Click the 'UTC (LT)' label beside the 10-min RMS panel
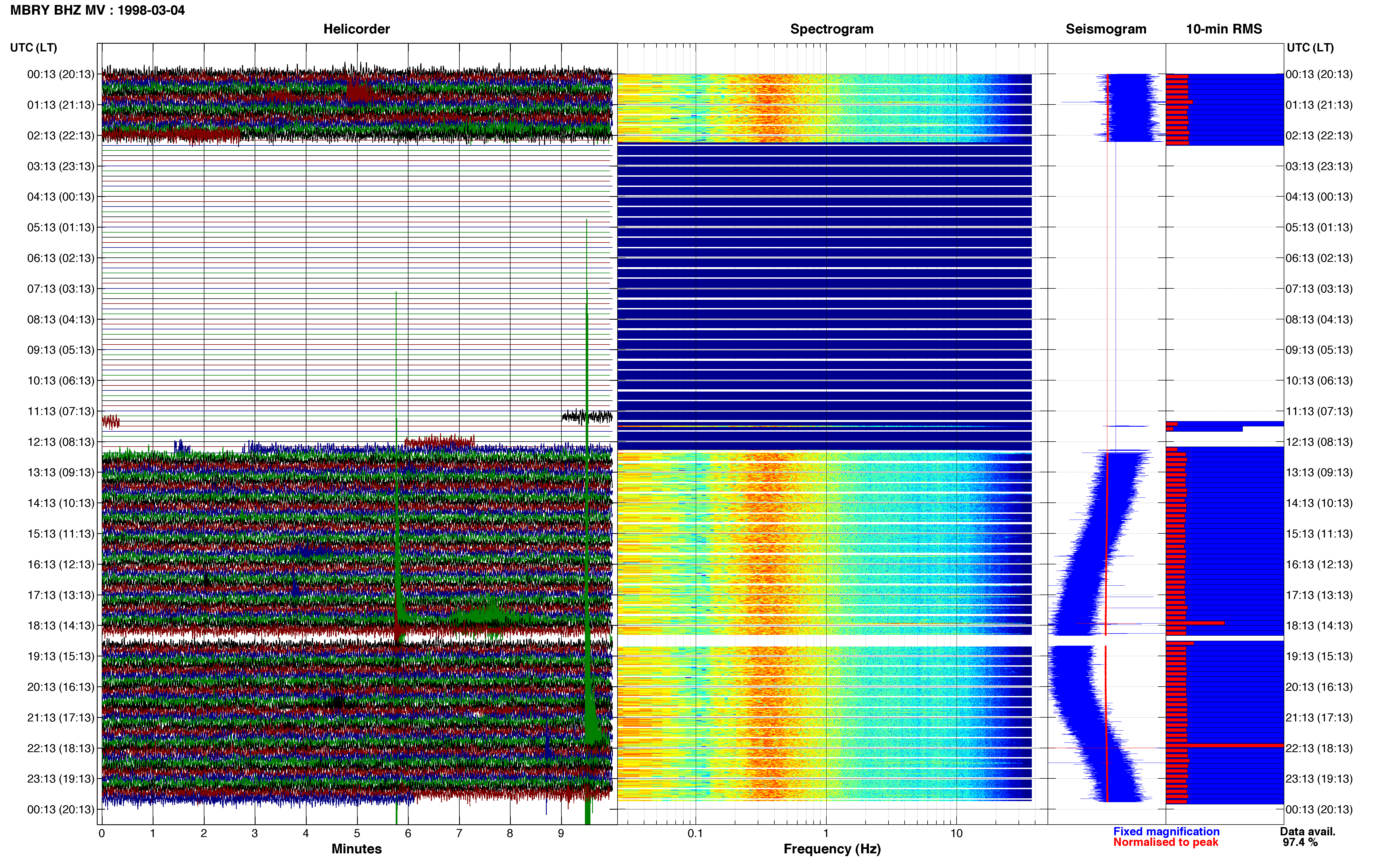 (x=1310, y=48)
